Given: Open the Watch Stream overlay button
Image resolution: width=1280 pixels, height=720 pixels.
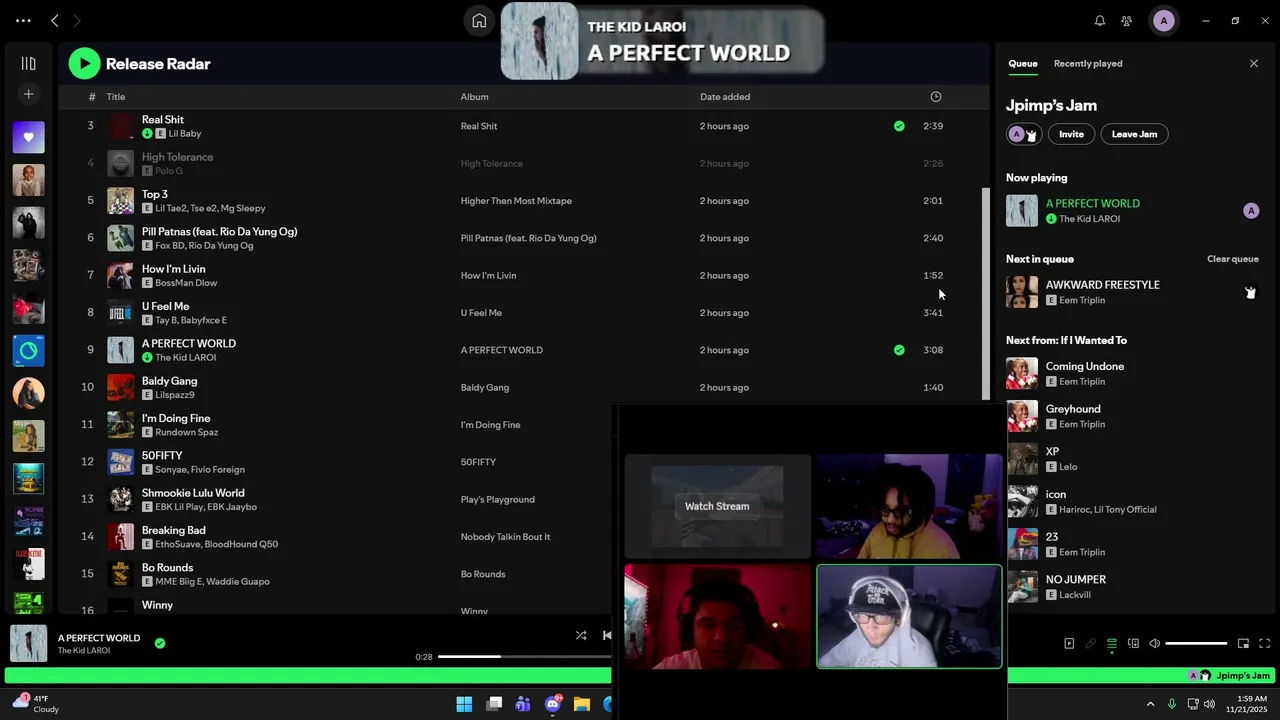Looking at the screenshot, I should (717, 506).
